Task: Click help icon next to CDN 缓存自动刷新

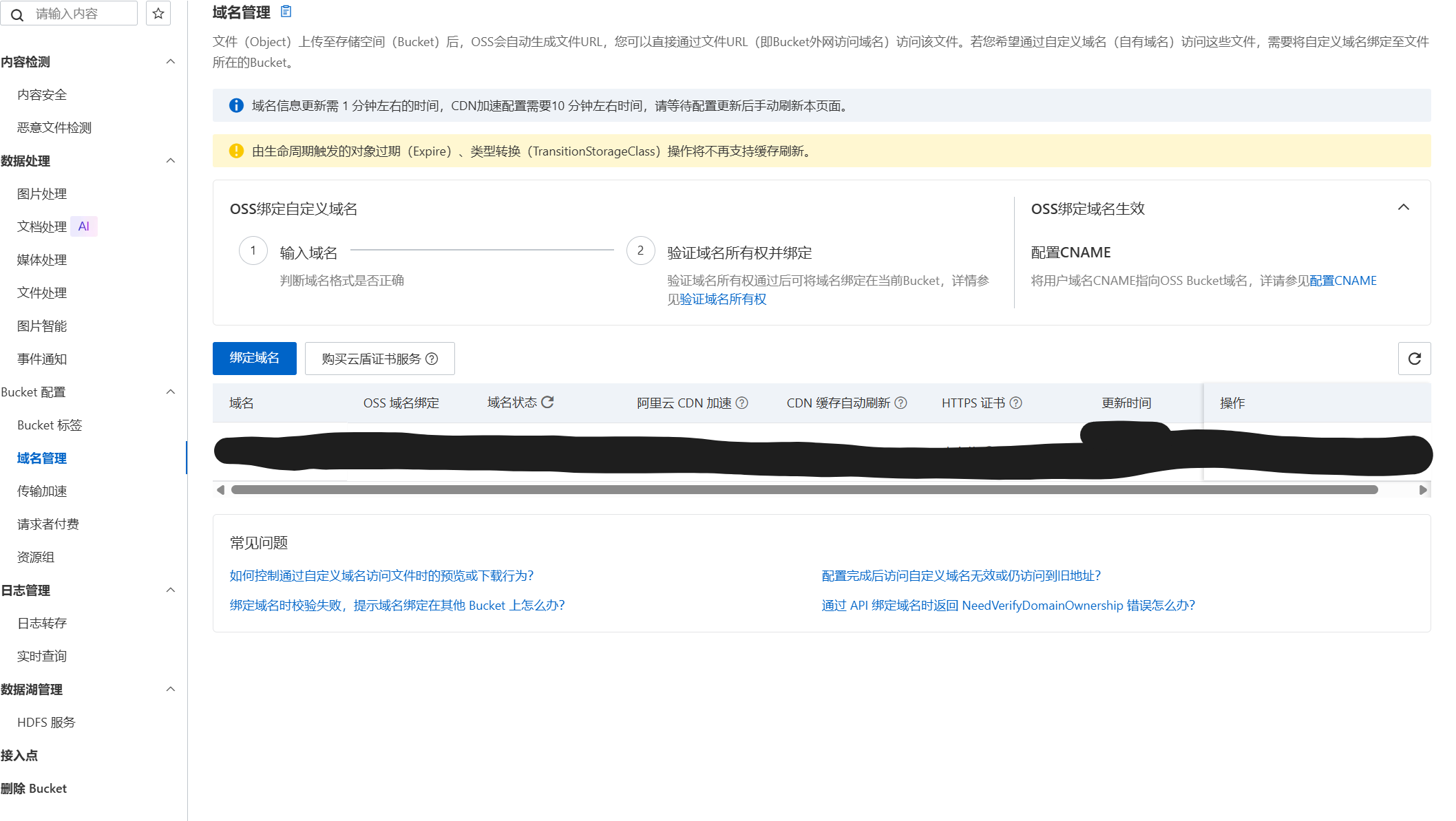Action: click(900, 403)
